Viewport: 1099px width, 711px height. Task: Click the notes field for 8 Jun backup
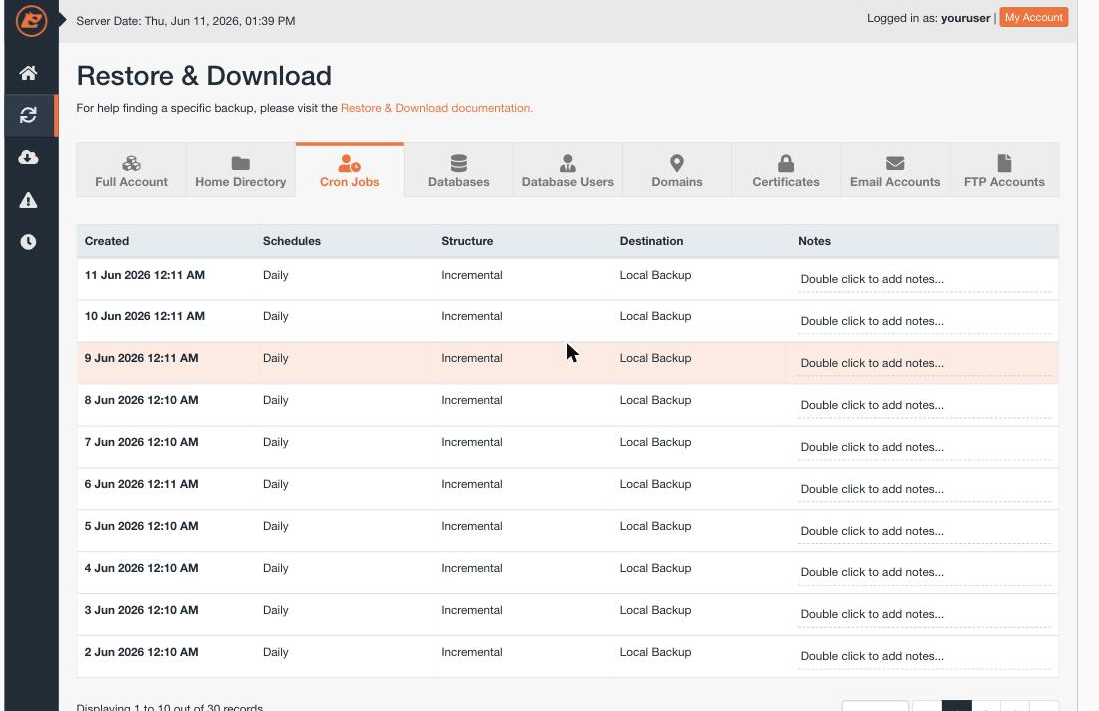coord(924,405)
